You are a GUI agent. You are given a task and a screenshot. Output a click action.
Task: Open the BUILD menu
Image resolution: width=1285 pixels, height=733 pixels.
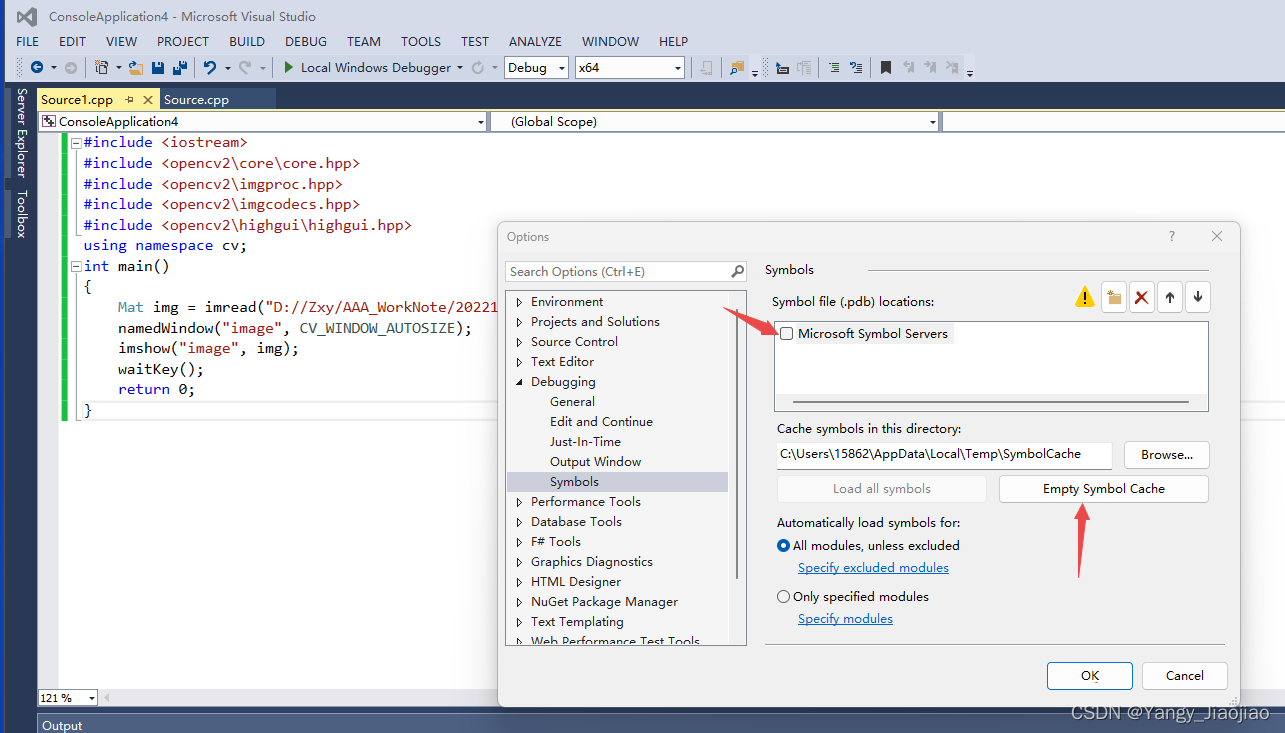pyautogui.click(x=247, y=41)
